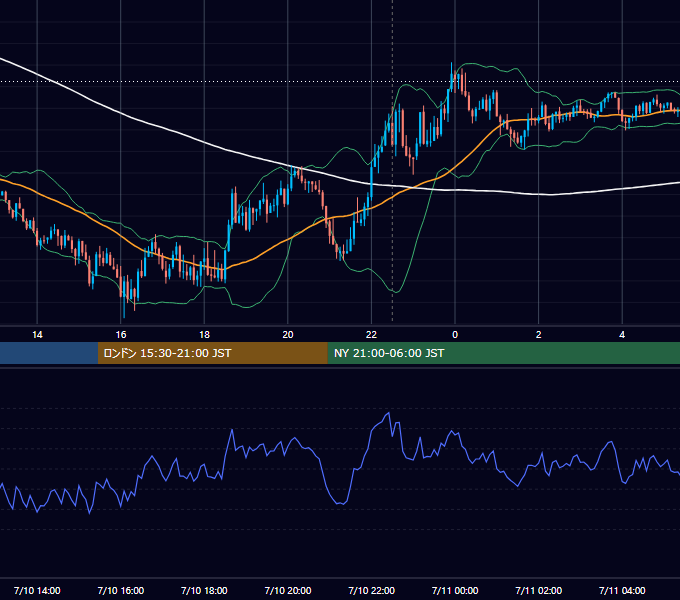
Task: Click the hour label 18 on time axis
Action: 204,335
